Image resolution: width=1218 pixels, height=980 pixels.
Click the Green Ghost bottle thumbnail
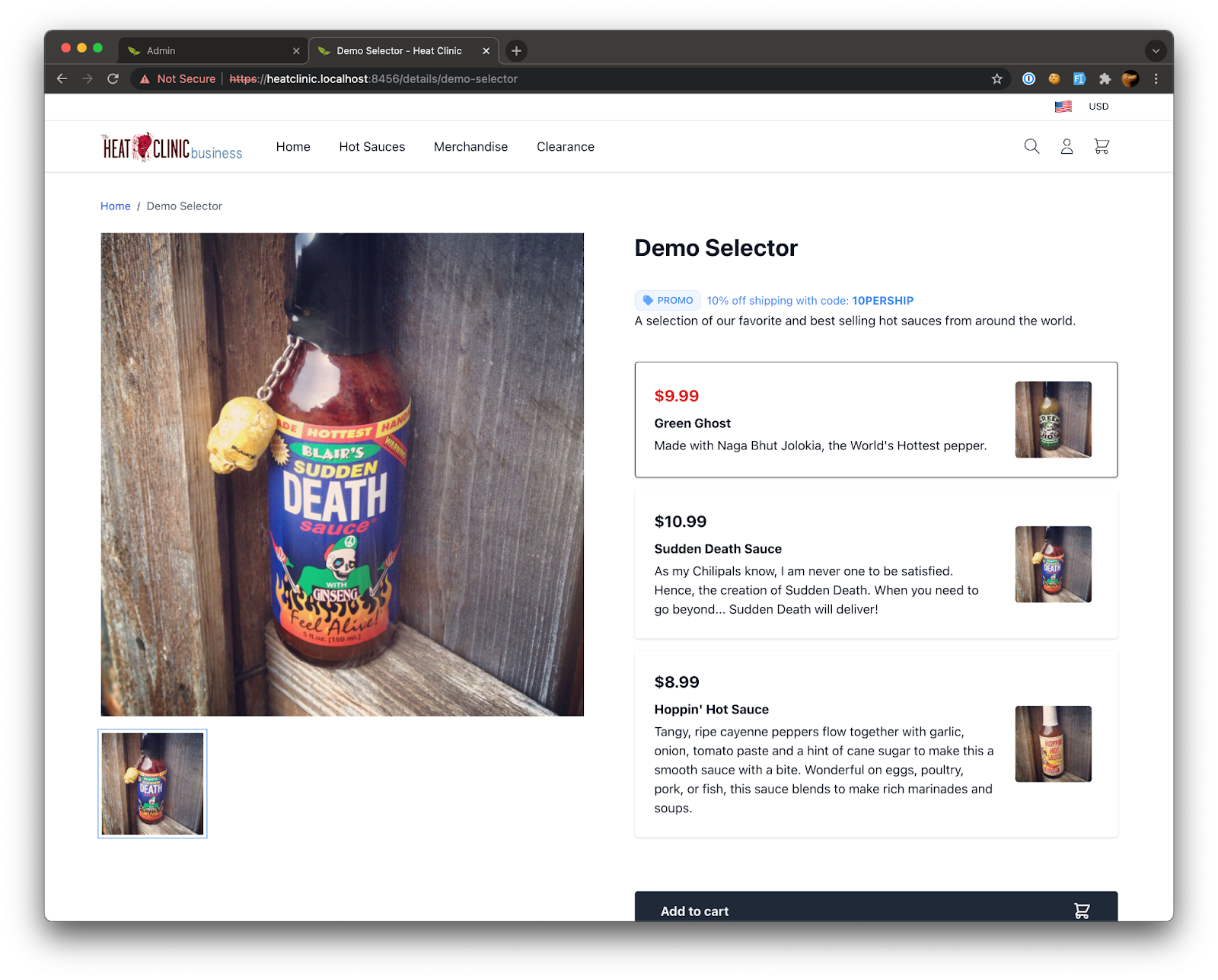[1054, 420]
